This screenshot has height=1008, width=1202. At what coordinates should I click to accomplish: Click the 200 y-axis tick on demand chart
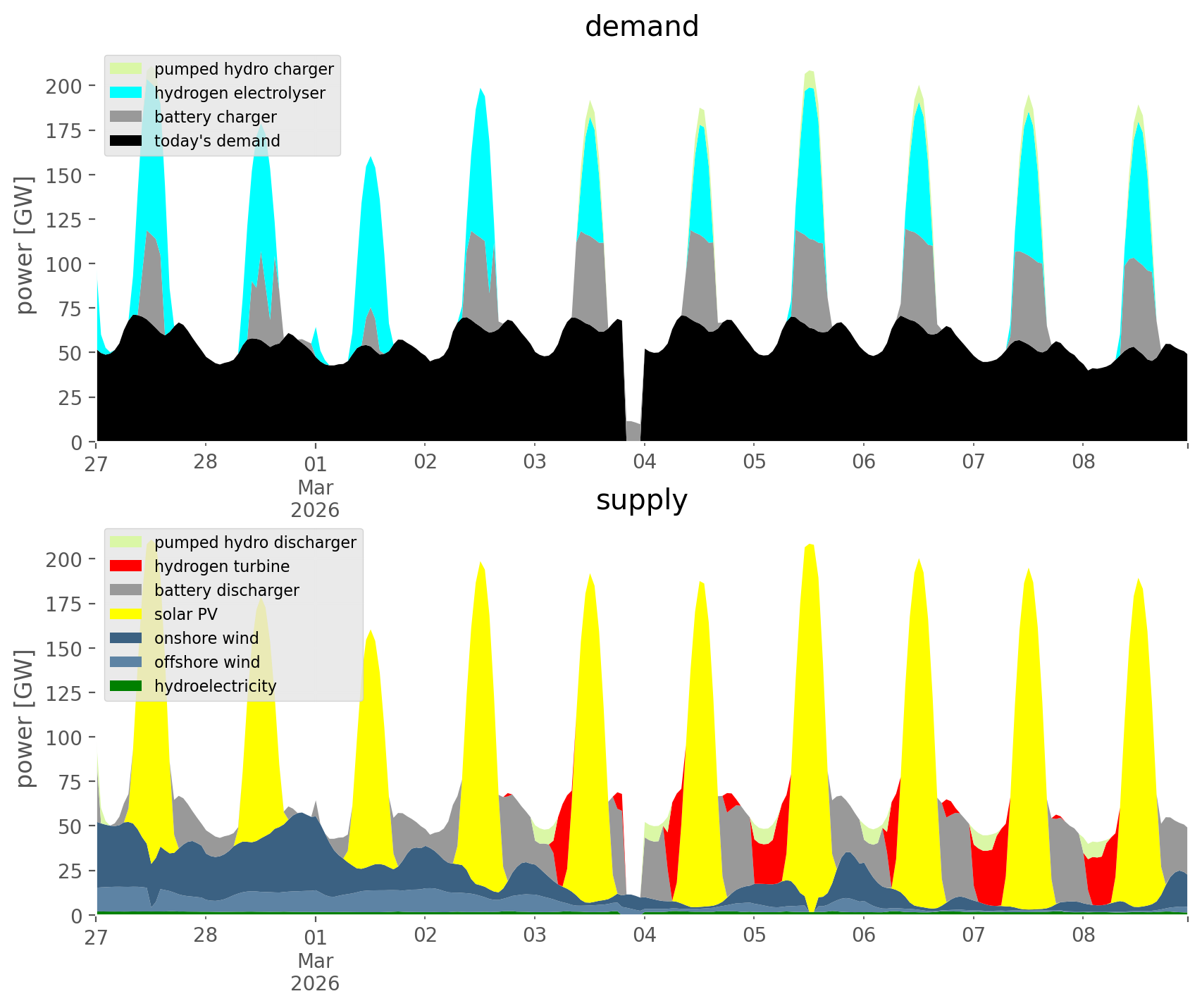[x=64, y=86]
